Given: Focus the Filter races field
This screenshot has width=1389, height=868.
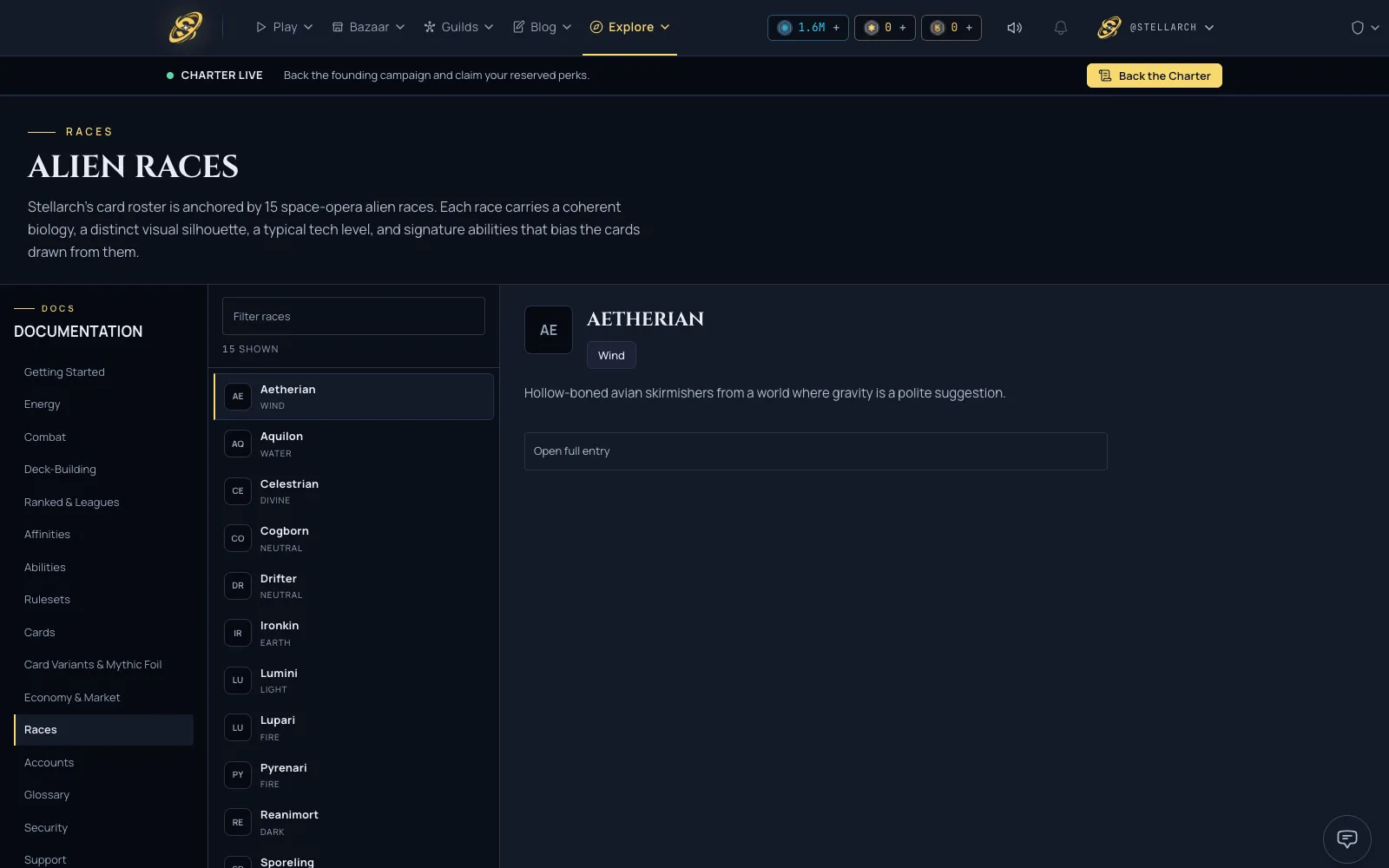Looking at the screenshot, I should coord(353,316).
